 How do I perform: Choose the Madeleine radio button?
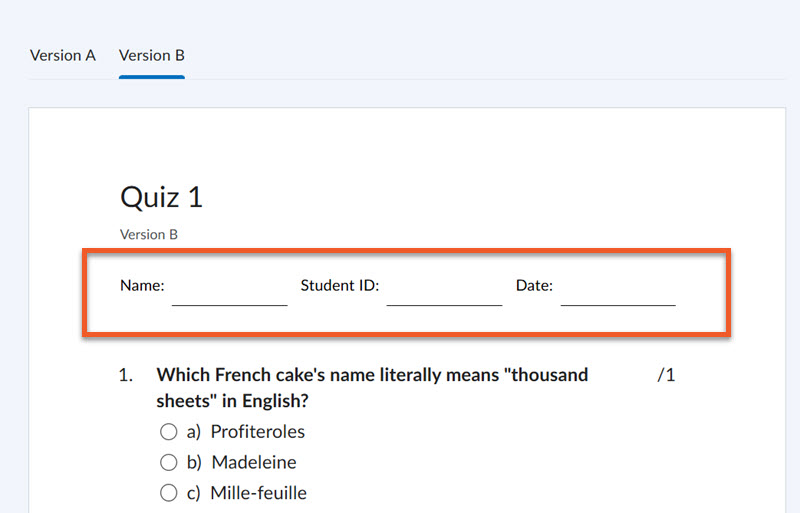pos(168,462)
